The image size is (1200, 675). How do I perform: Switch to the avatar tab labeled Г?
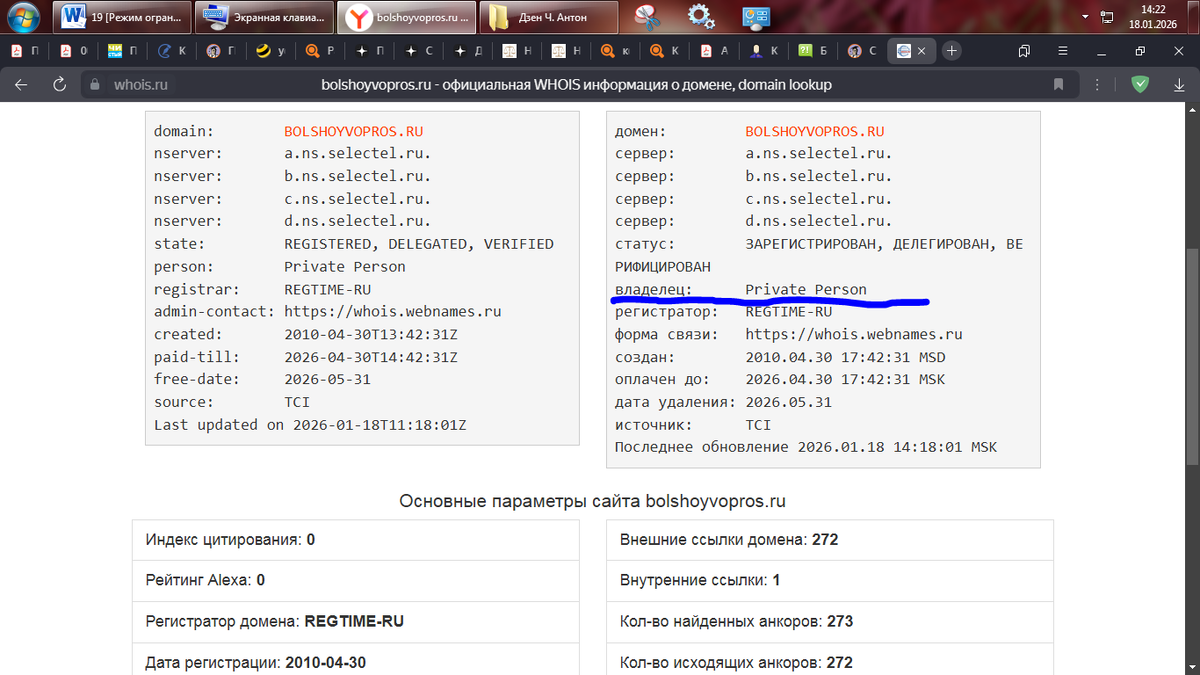click(x=221, y=50)
